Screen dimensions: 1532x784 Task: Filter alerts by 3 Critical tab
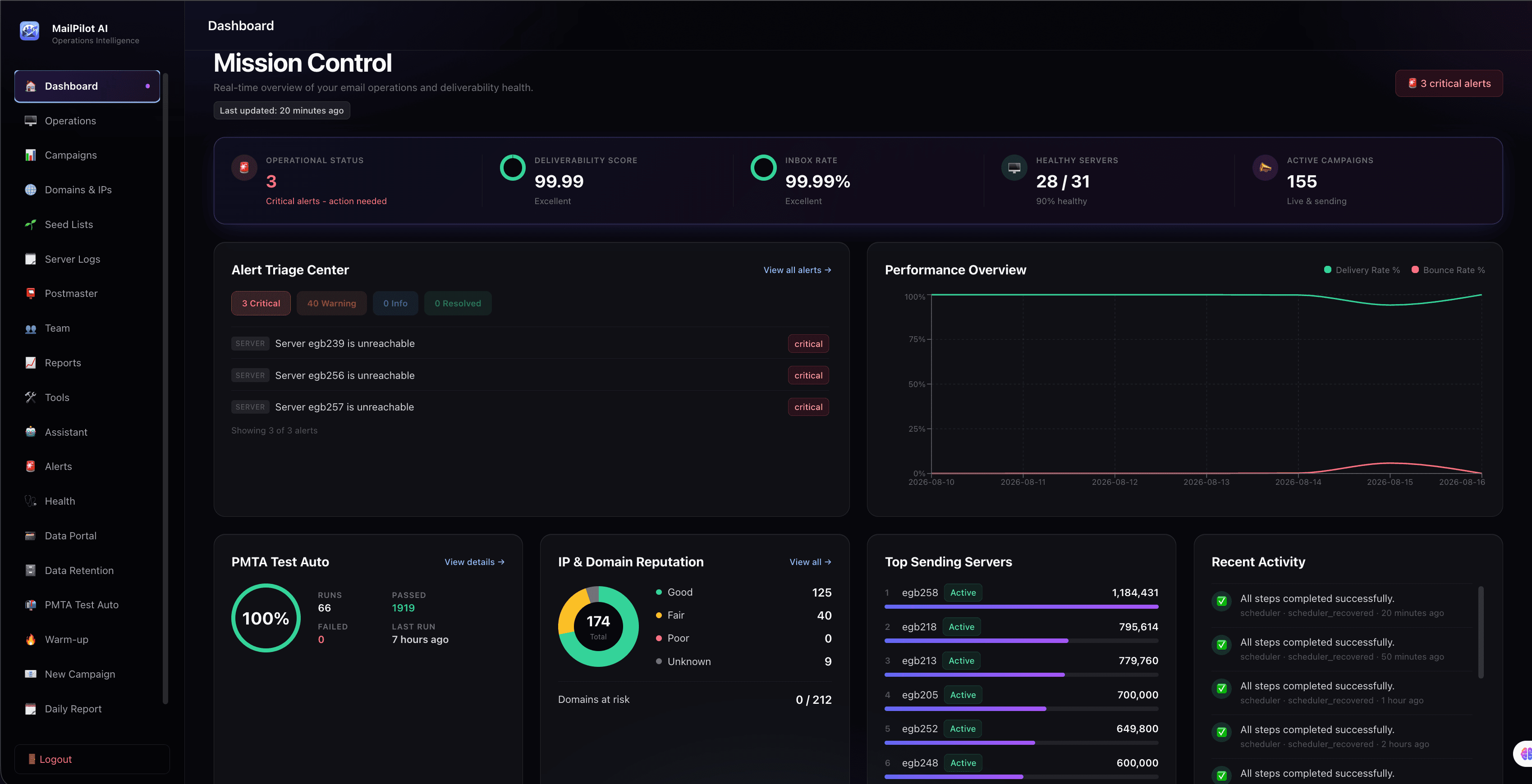point(261,303)
